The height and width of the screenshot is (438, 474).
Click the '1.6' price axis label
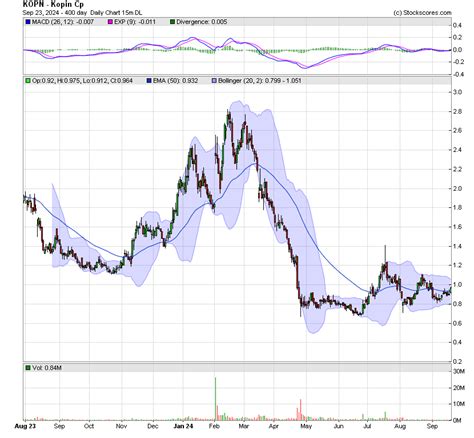(x=458, y=227)
